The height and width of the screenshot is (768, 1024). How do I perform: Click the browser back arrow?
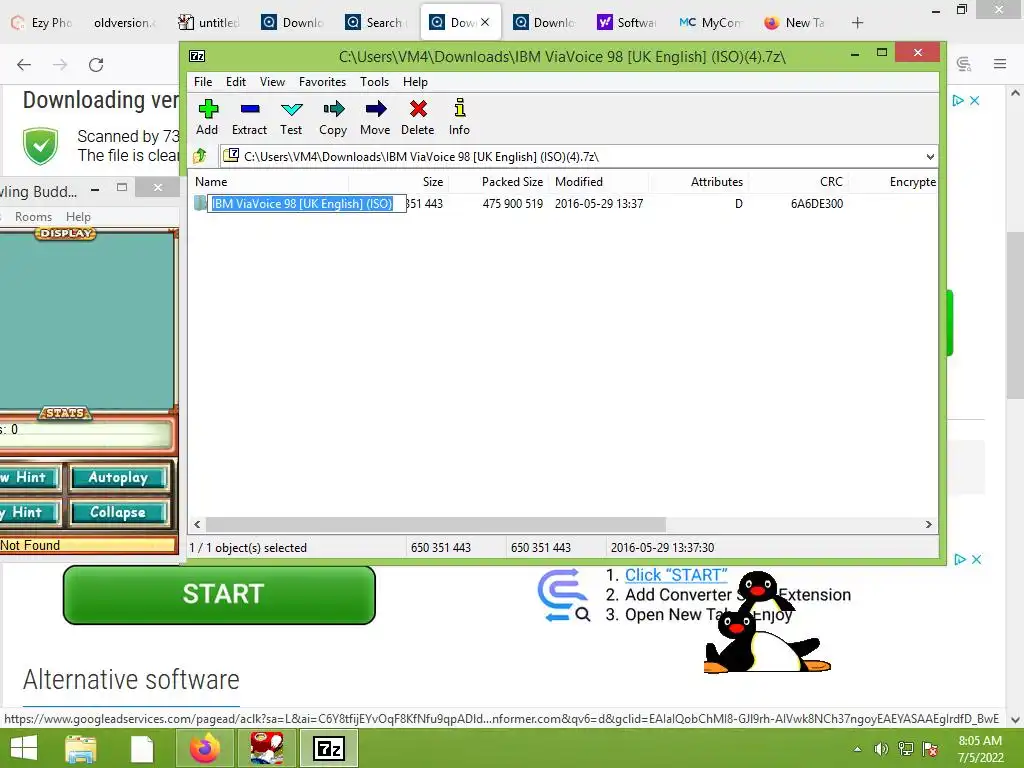click(x=24, y=65)
